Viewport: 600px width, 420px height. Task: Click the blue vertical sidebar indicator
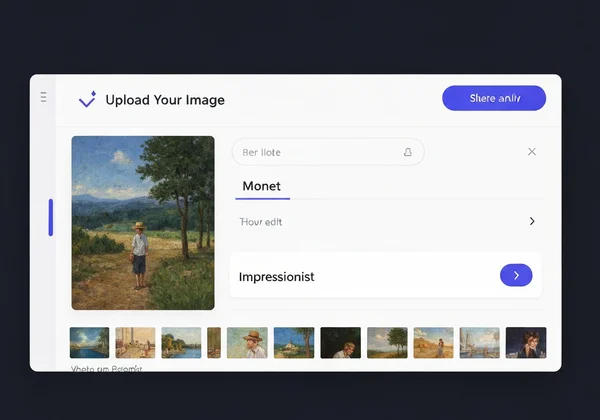[51, 217]
